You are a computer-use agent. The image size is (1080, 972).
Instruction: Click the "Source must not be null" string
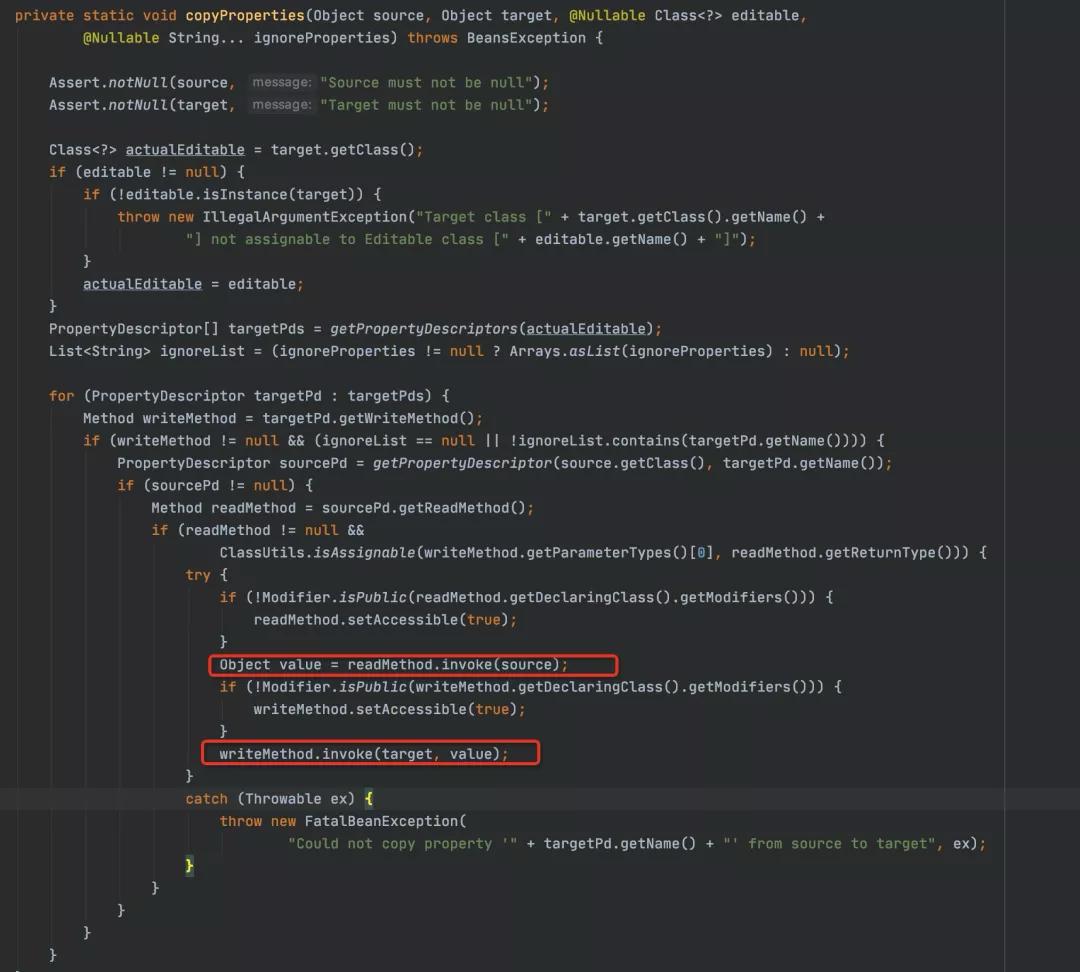click(426, 83)
